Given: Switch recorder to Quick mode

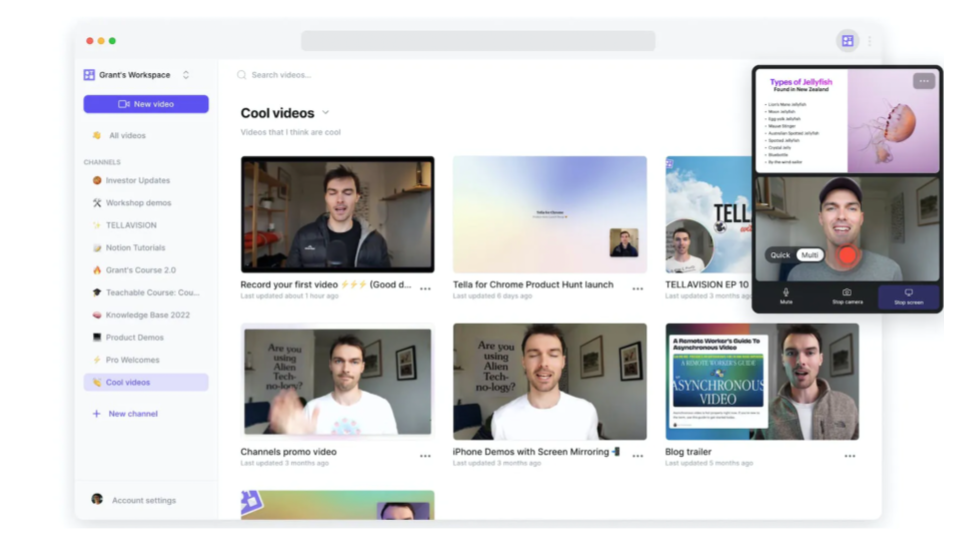Looking at the screenshot, I should pyautogui.click(x=780, y=255).
